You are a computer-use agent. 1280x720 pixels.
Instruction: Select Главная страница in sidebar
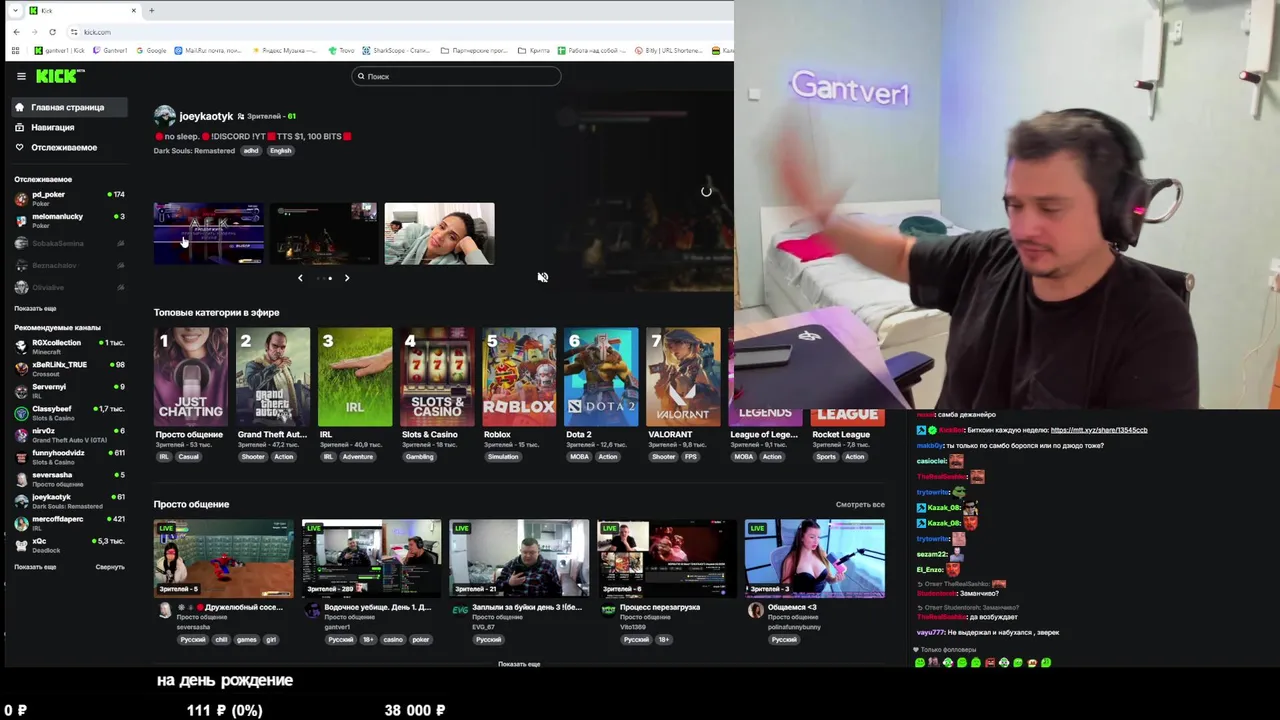(x=69, y=107)
